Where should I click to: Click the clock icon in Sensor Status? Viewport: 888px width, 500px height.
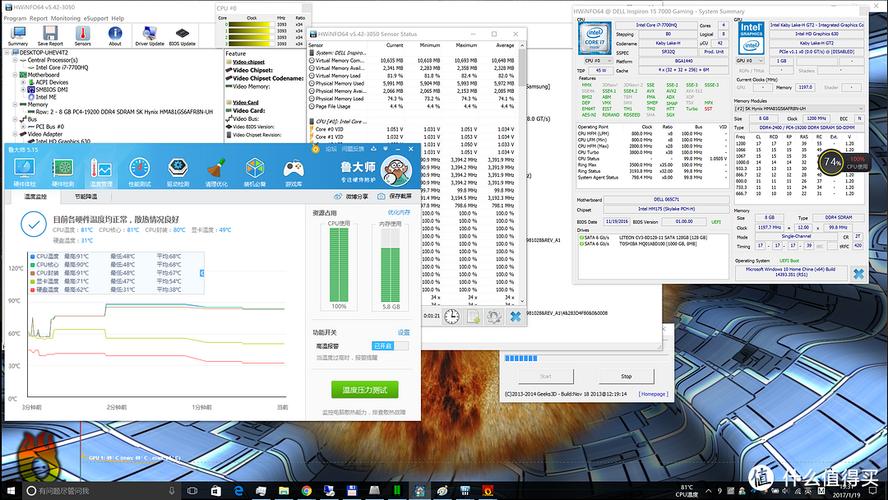pos(451,316)
